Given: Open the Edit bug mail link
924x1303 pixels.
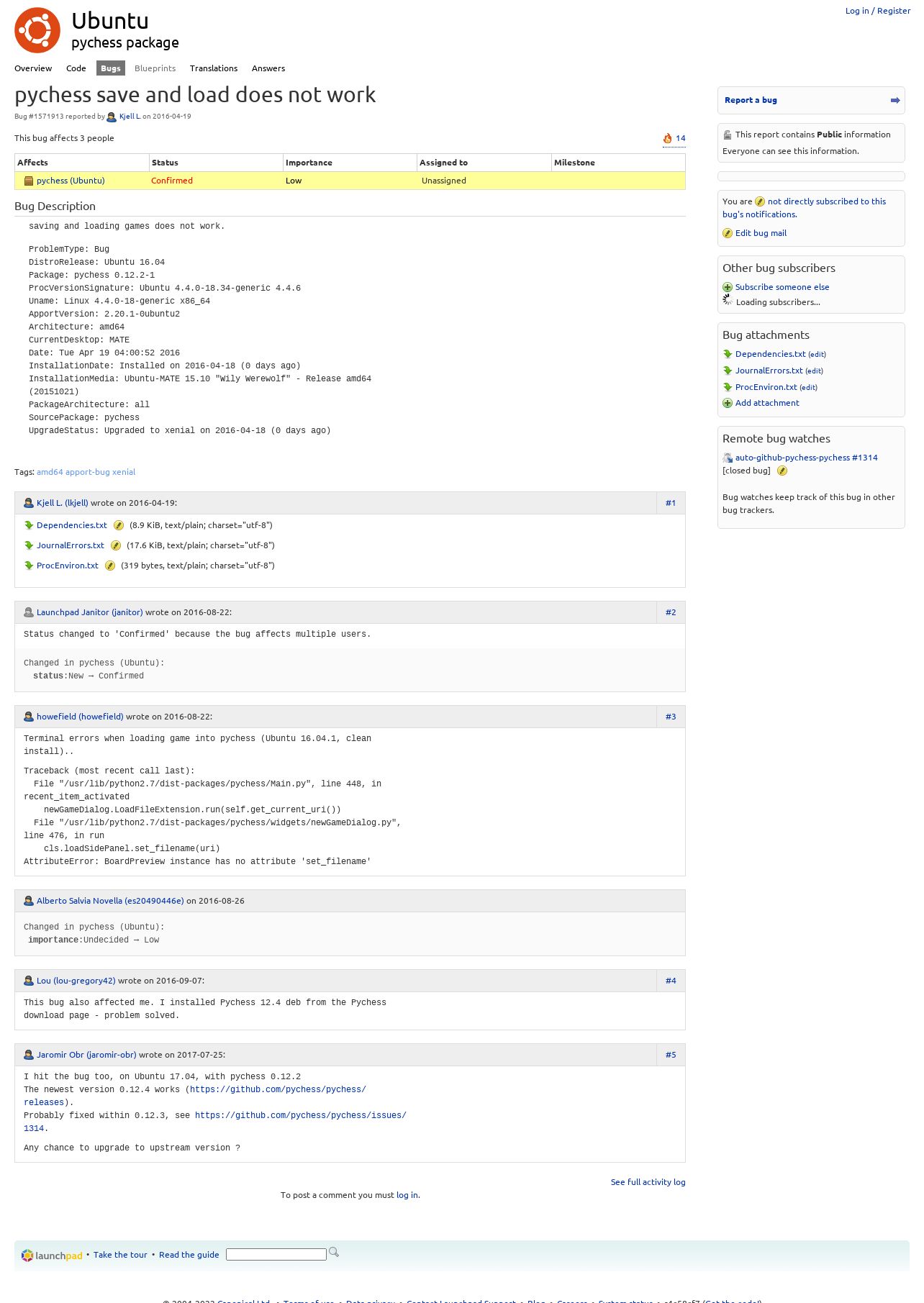Looking at the screenshot, I should (x=761, y=233).
